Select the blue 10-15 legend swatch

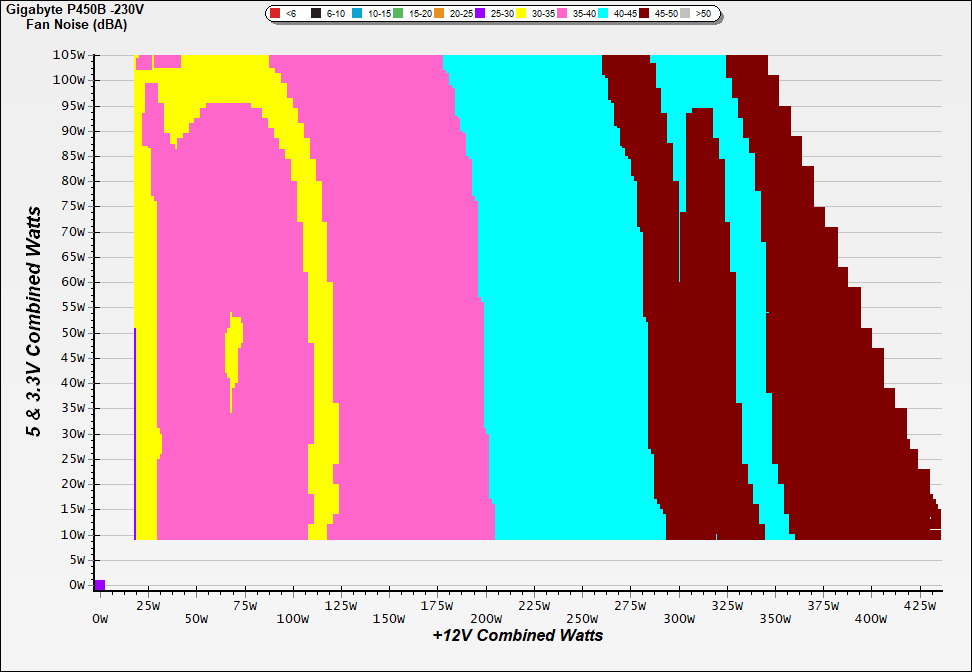pyautogui.click(x=357, y=14)
